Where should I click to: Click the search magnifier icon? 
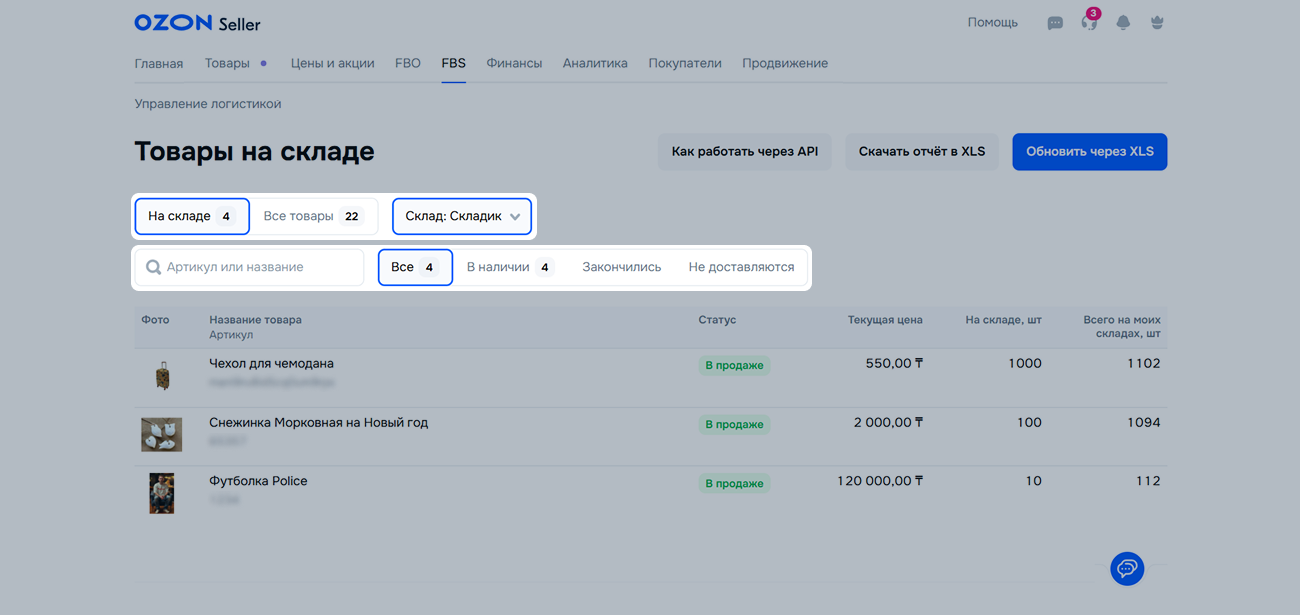click(153, 267)
